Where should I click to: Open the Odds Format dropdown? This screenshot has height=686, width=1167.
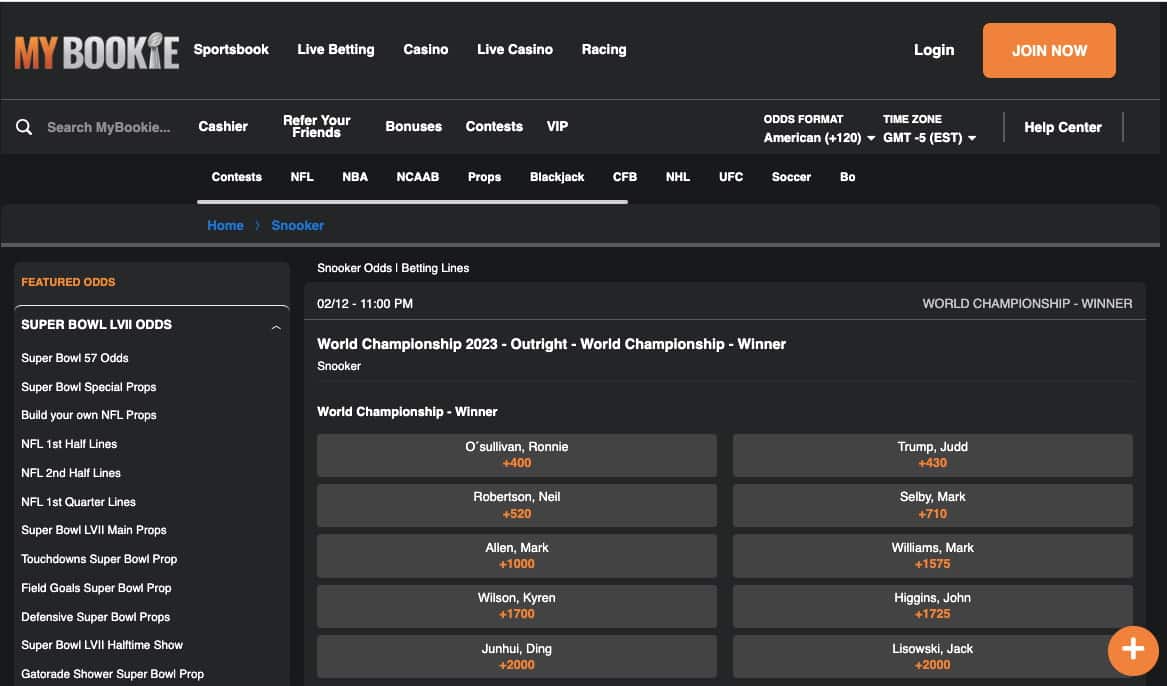pyautogui.click(x=819, y=138)
